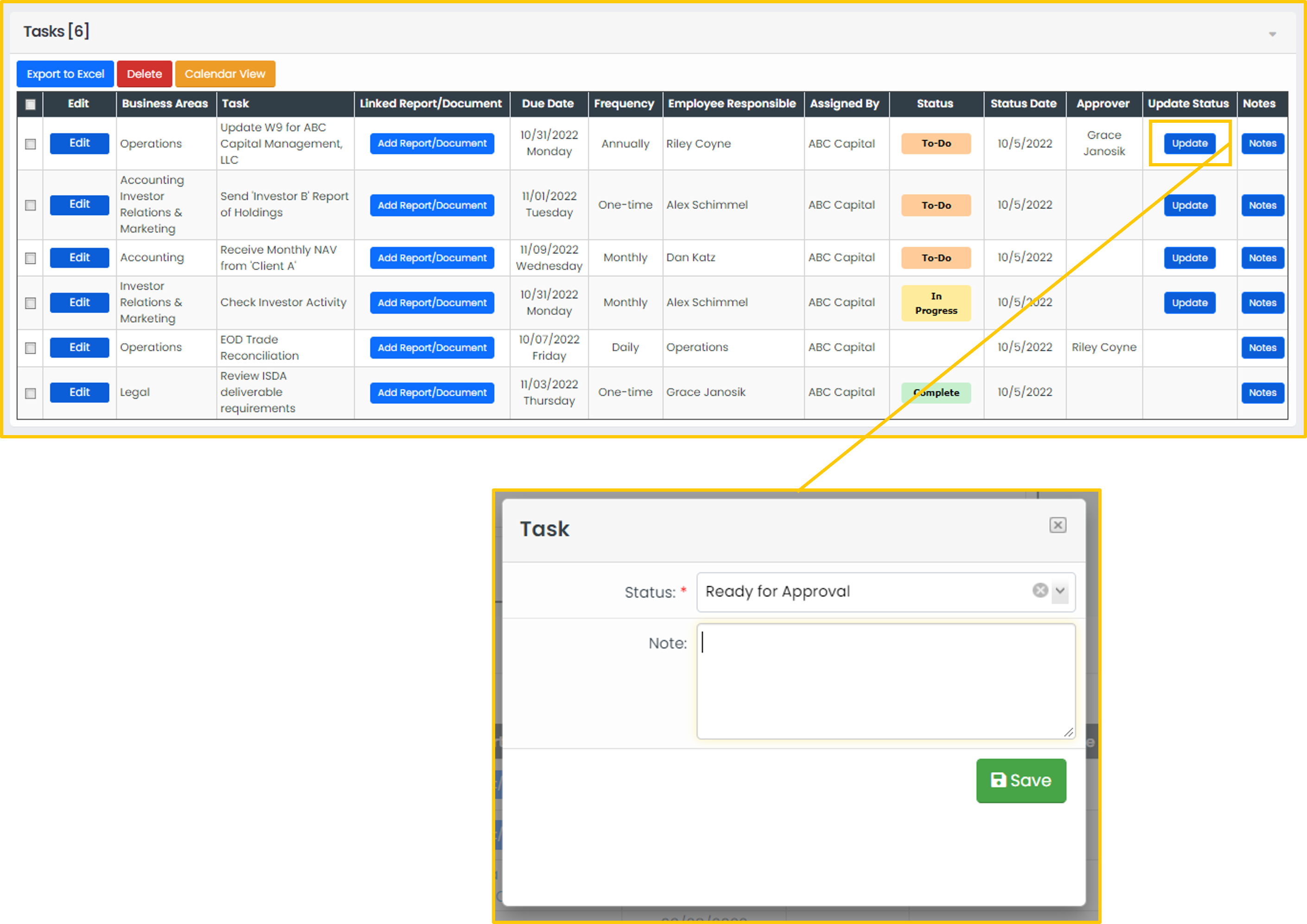Click To-Do status badge for Receive Monthly NAV
Screen dimensions: 1307x924
tap(933, 258)
